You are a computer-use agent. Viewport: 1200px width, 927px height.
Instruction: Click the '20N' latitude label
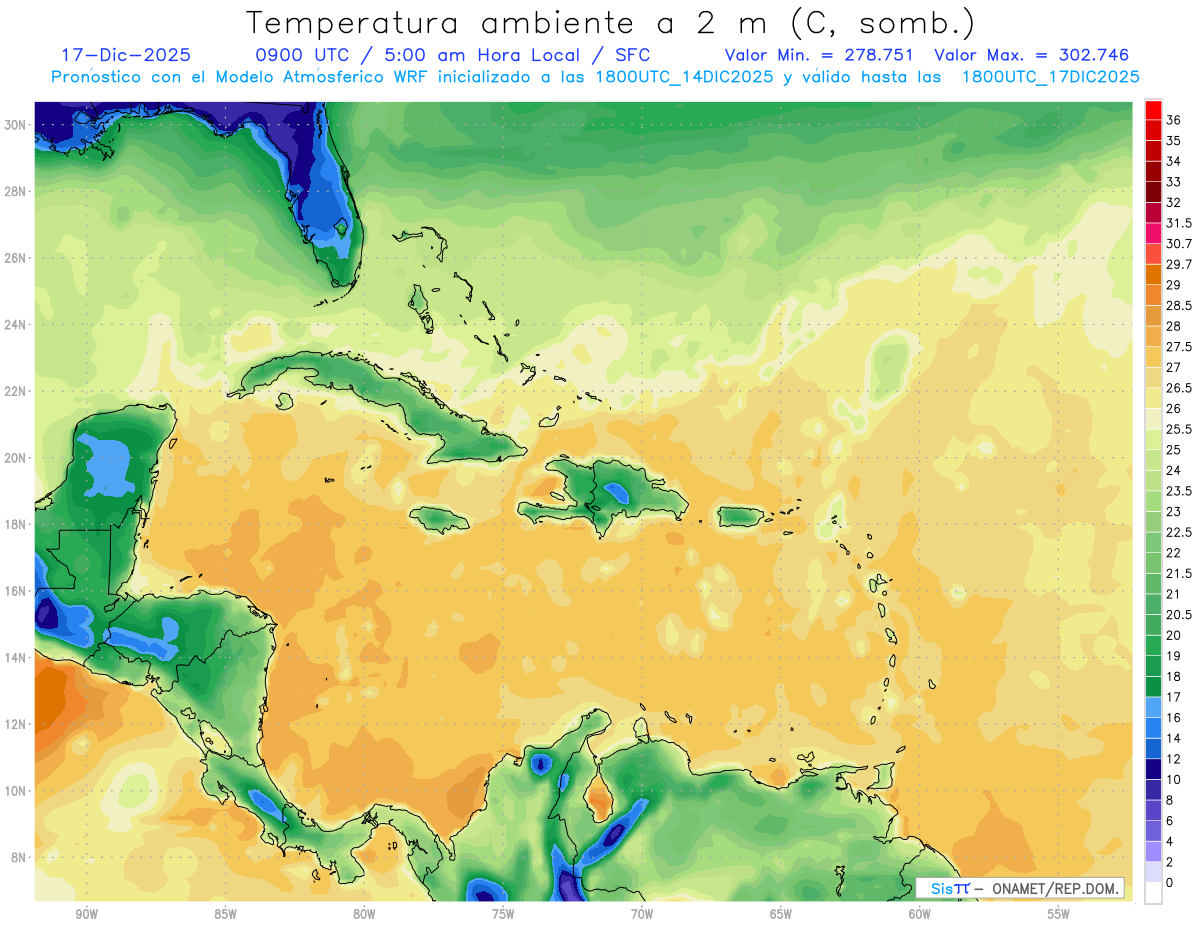point(15,458)
